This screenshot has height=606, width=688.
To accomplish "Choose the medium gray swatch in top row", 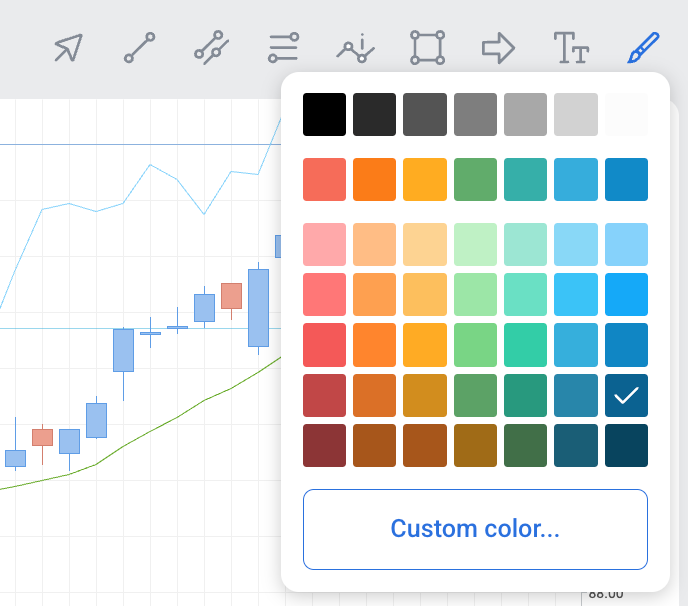I will click(475, 115).
